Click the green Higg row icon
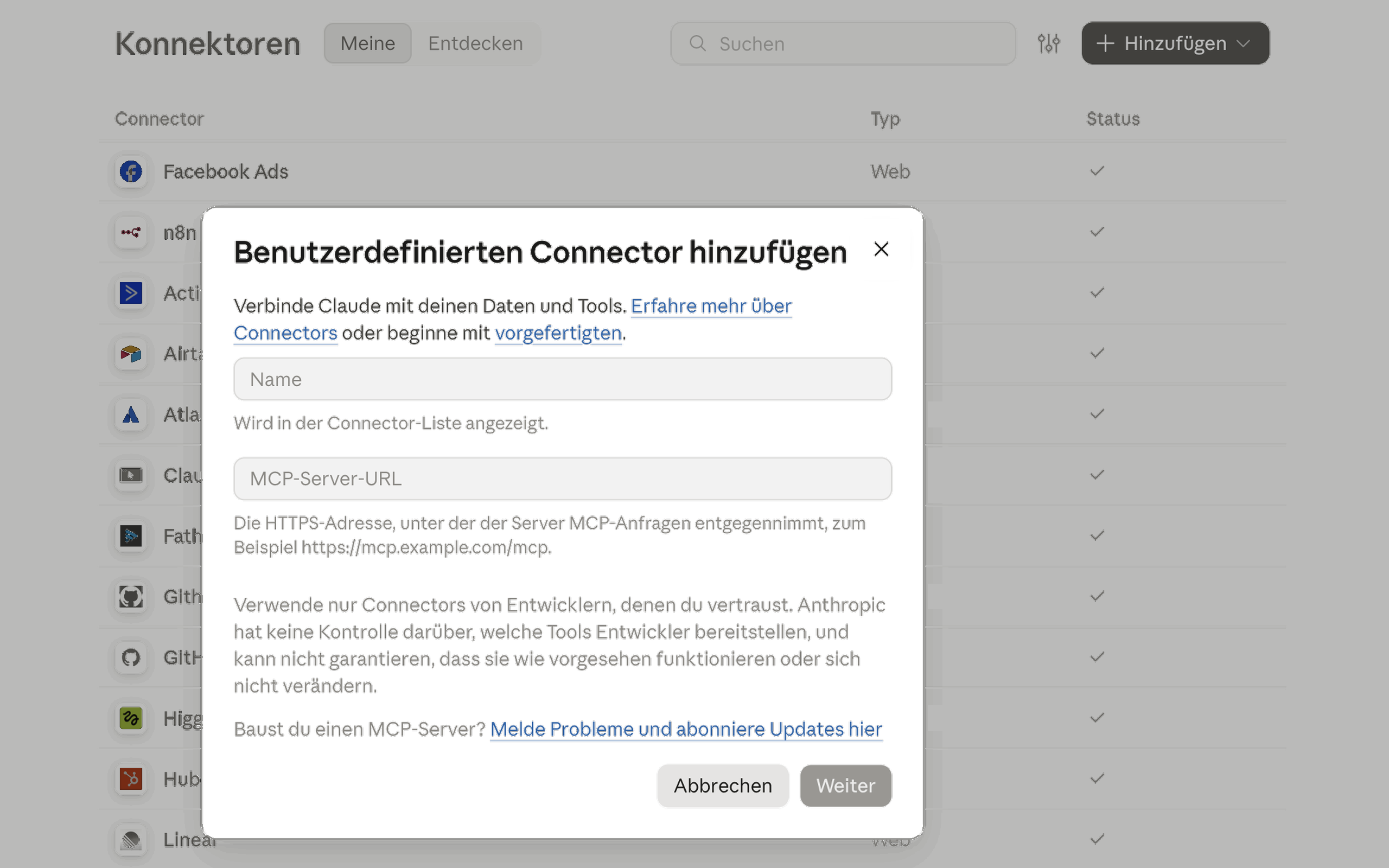This screenshot has height=868, width=1389. [x=131, y=718]
